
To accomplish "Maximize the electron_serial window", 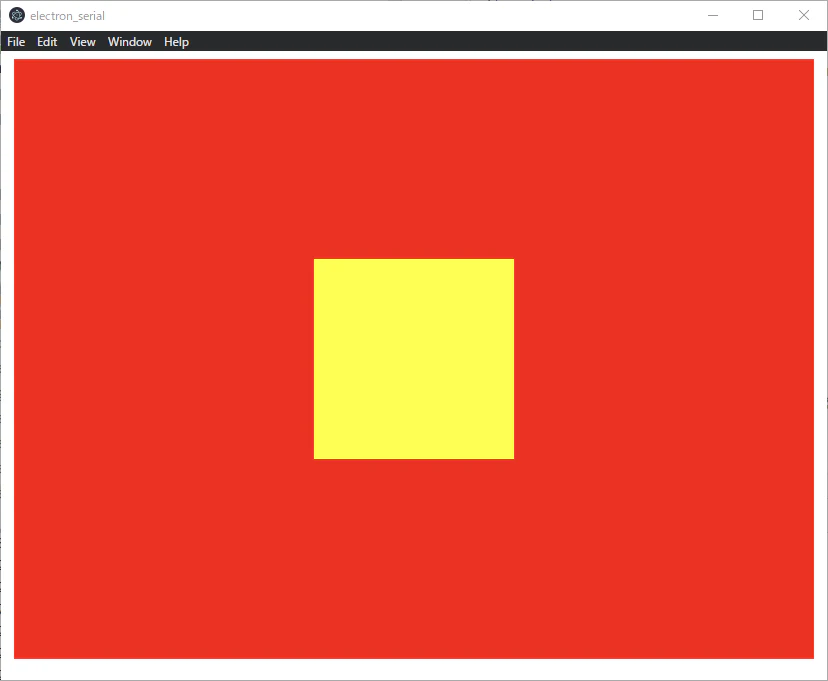I will (x=758, y=15).
